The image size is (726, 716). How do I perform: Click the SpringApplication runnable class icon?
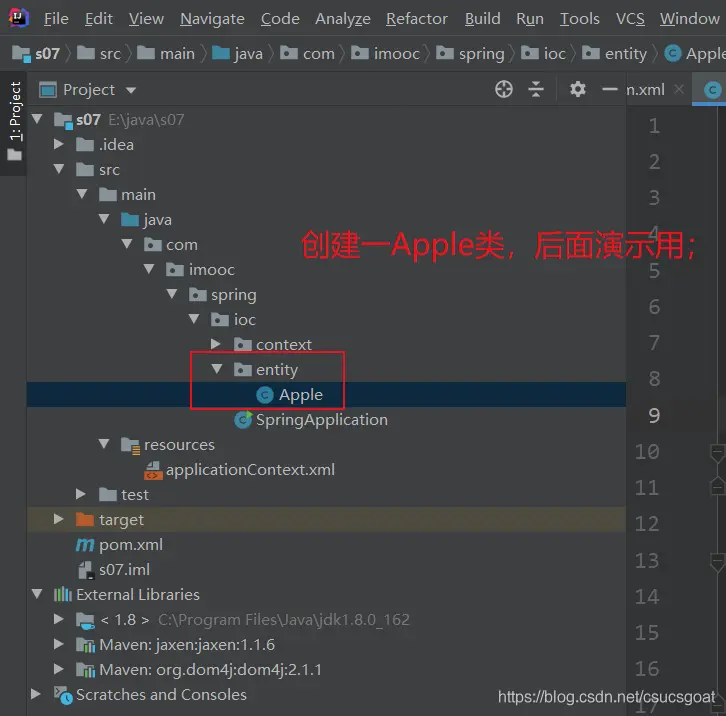click(x=243, y=420)
